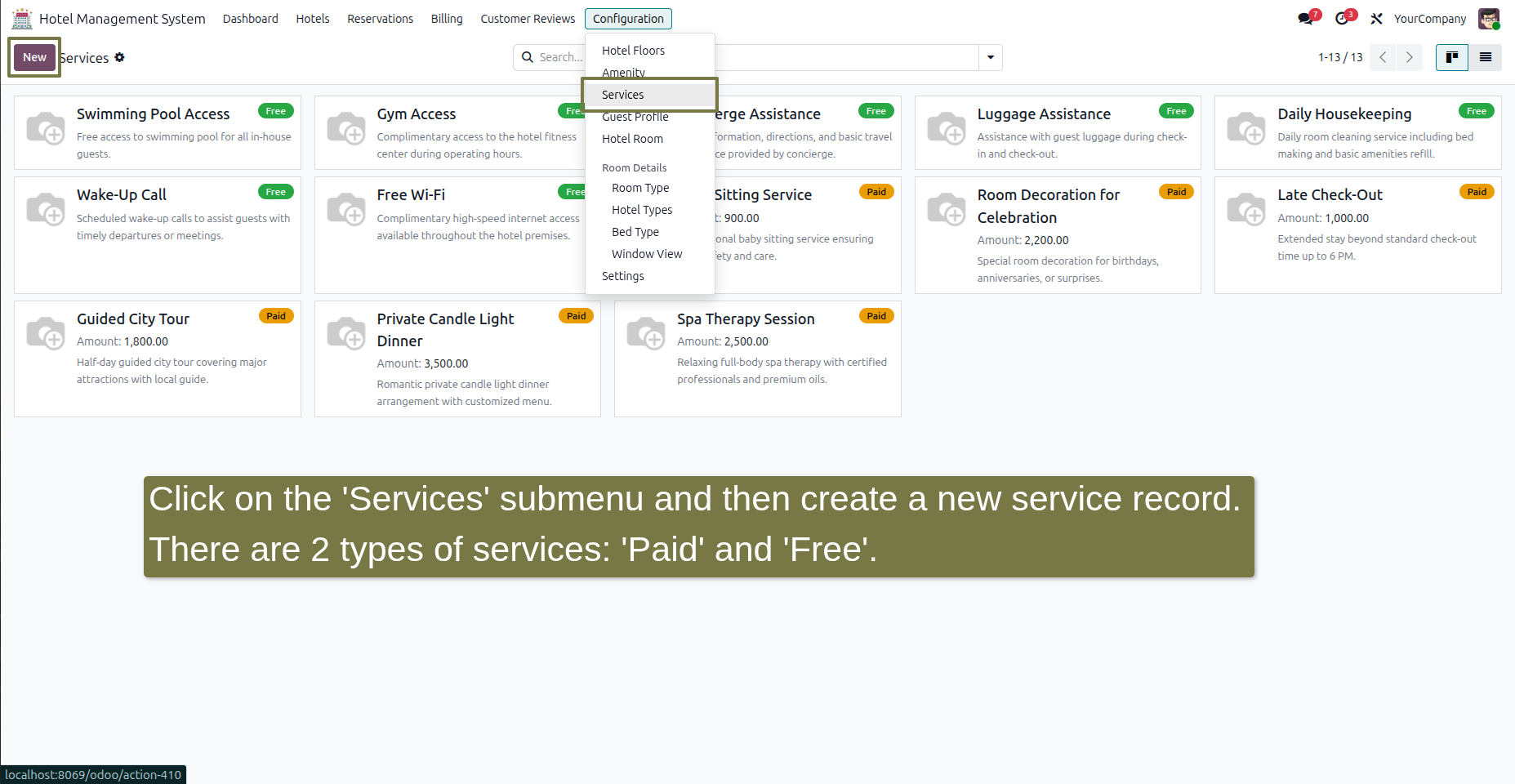Image resolution: width=1515 pixels, height=784 pixels.
Task: Switch to Kanban view
Action: point(1452,57)
